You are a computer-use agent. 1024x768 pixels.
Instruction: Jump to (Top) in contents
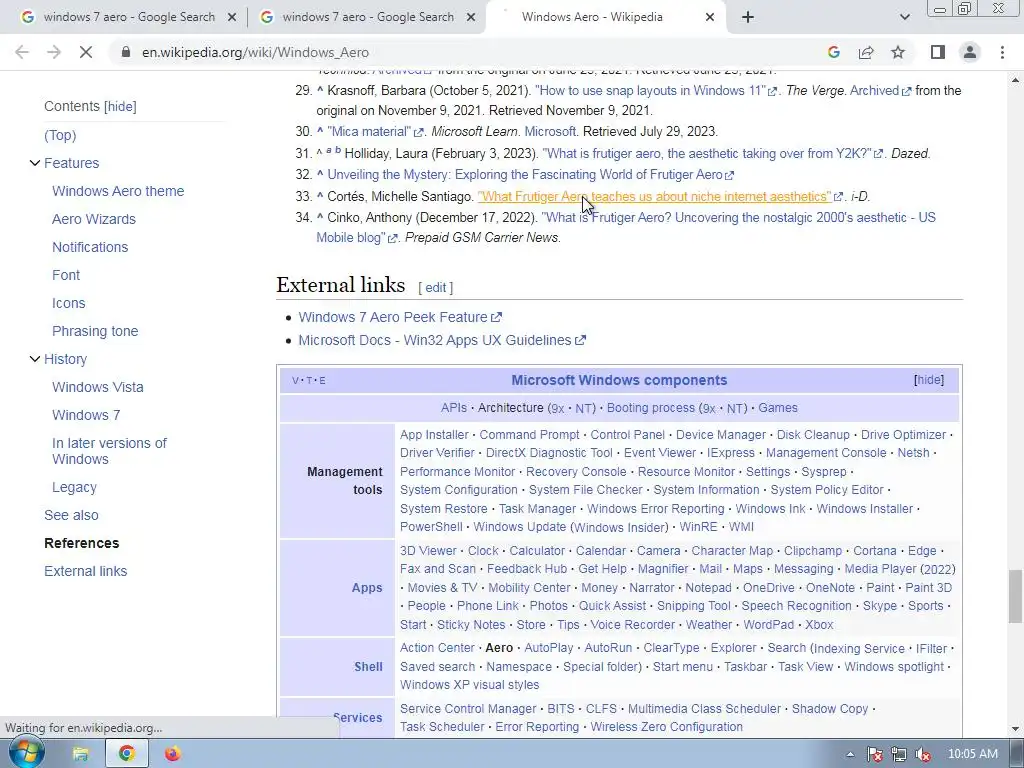[60, 135]
